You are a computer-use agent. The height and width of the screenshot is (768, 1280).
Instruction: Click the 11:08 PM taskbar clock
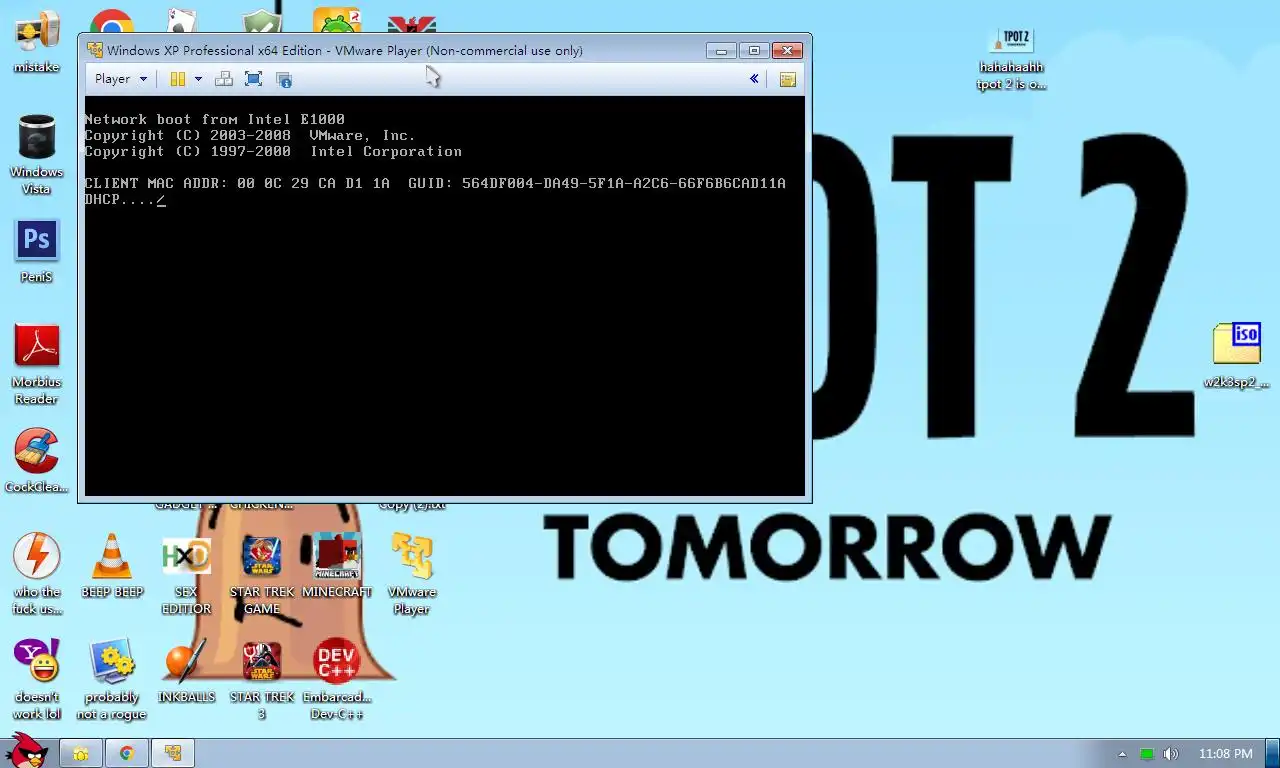[1225, 754]
